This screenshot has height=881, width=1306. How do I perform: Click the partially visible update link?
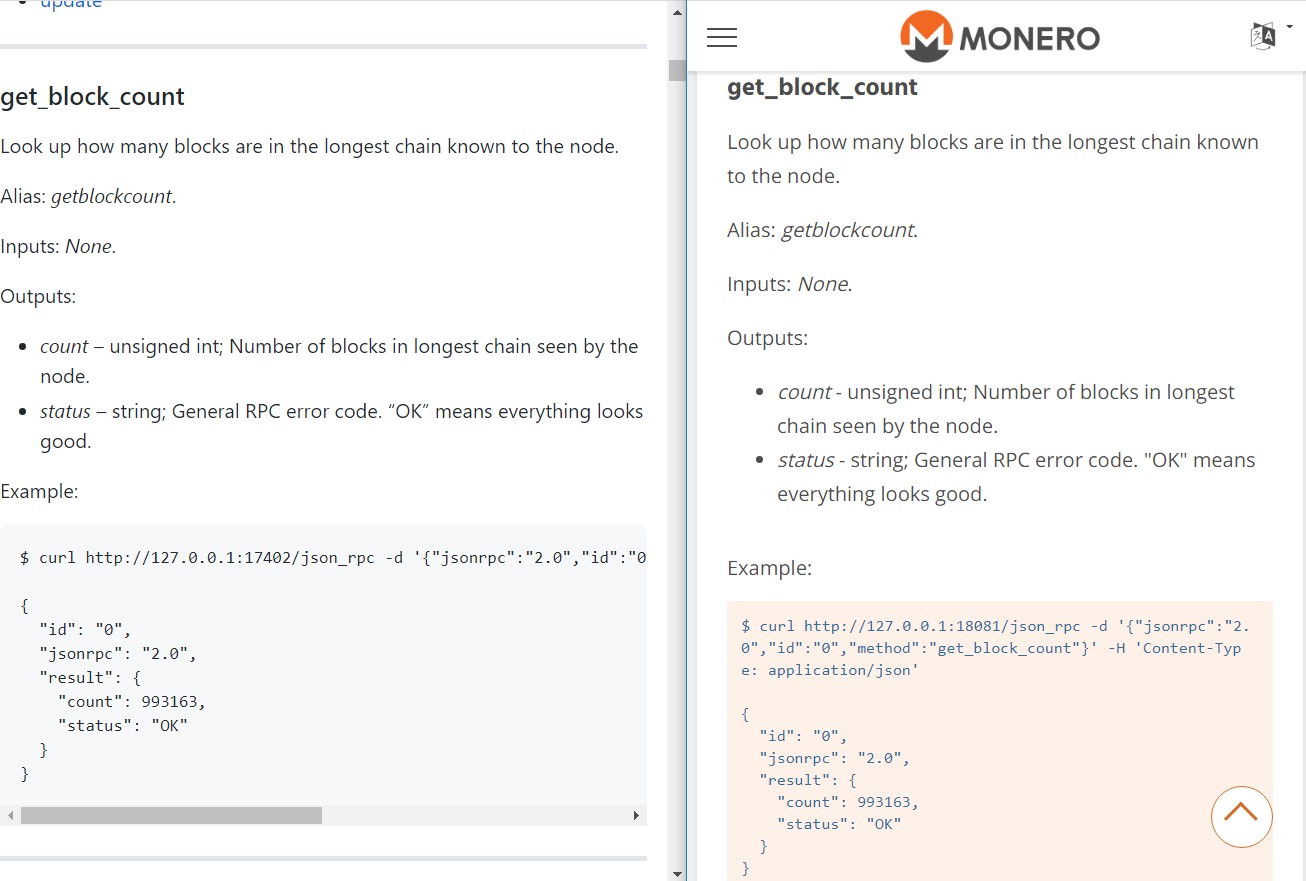pyautogui.click(x=71, y=4)
